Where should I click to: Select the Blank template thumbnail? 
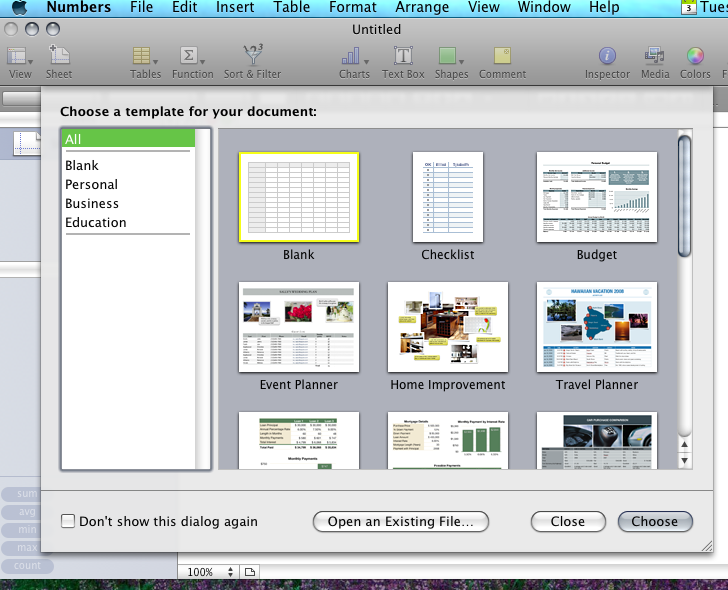point(299,197)
